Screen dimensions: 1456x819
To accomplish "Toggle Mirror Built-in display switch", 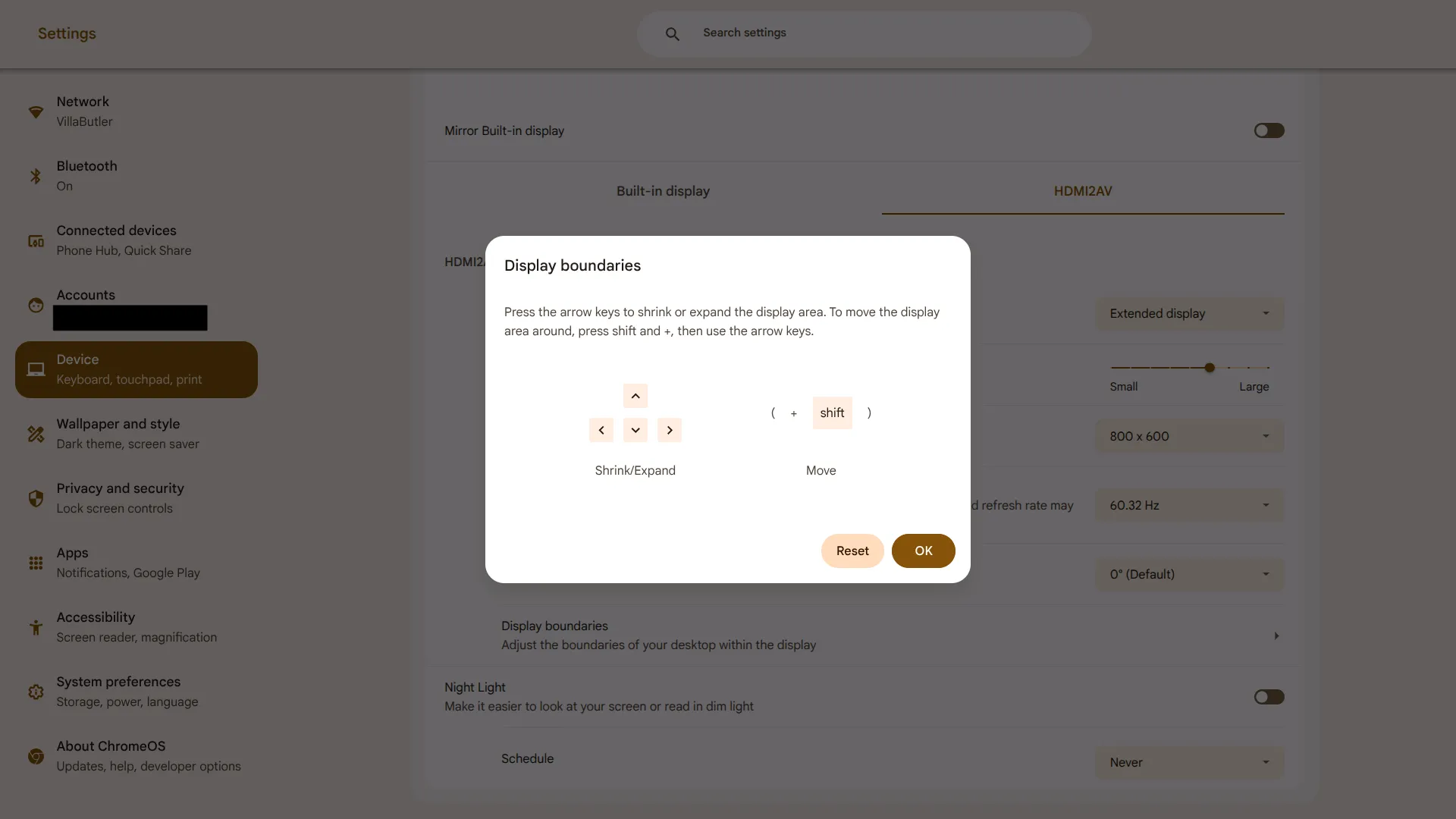I will click(1269, 130).
